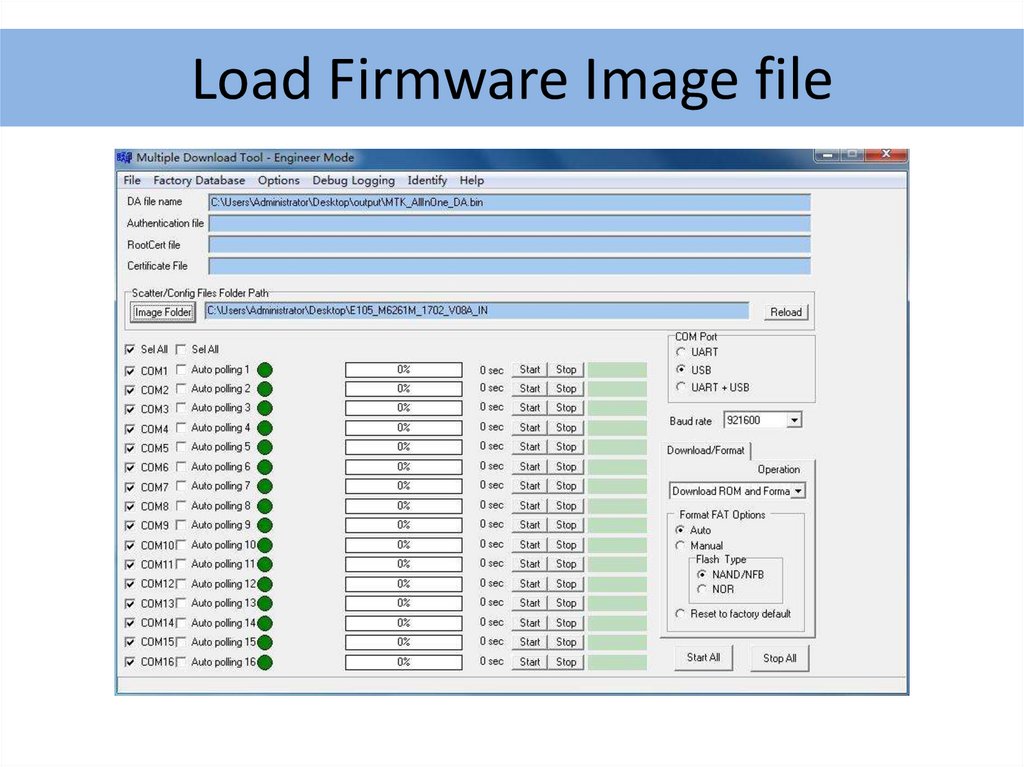The height and width of the screenshot is (767, 1024).
Task: Click Start button for COM1 row
Action: tap(530, 369)
